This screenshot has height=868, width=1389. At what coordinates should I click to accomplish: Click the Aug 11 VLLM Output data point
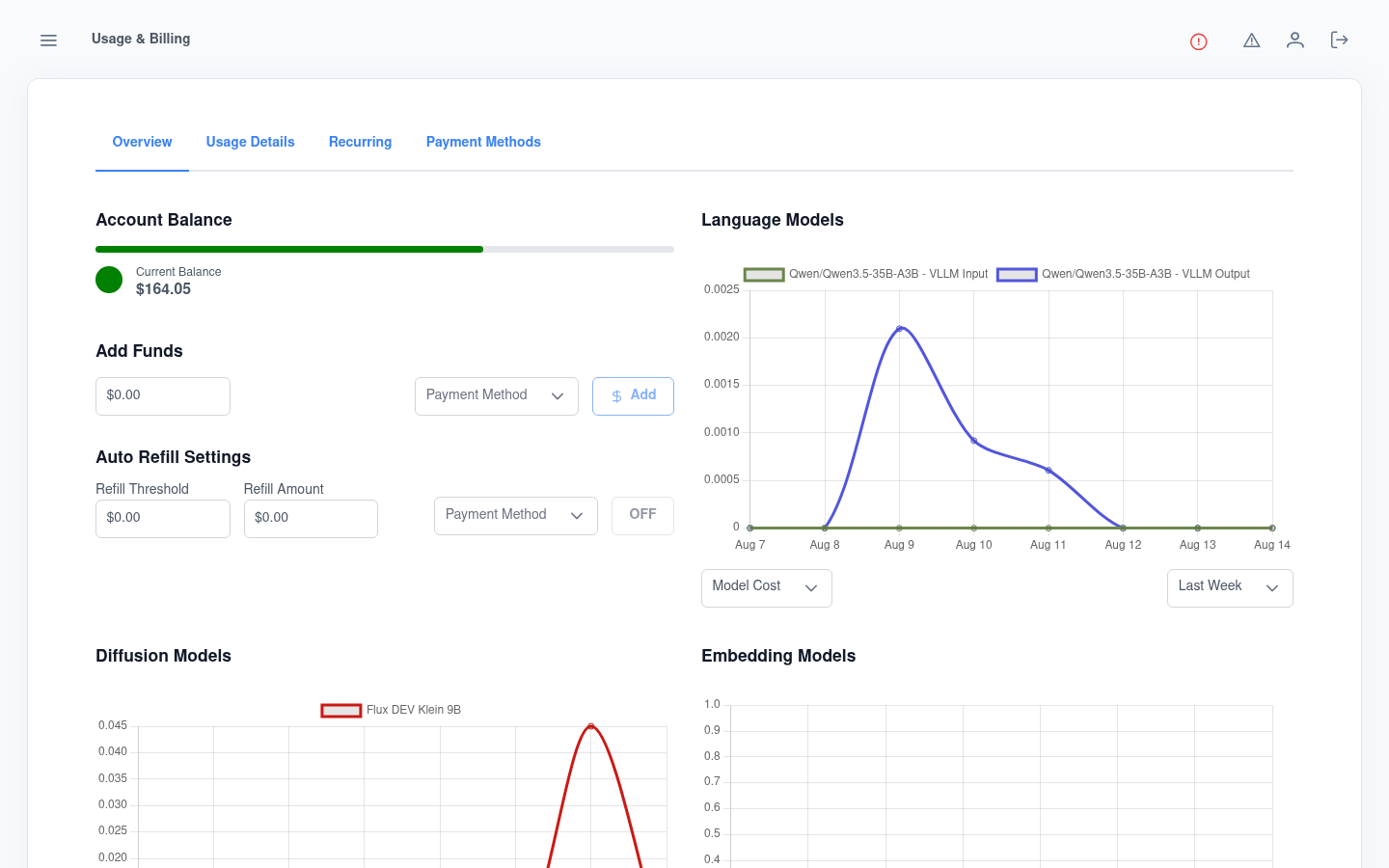click(1049, 471)
